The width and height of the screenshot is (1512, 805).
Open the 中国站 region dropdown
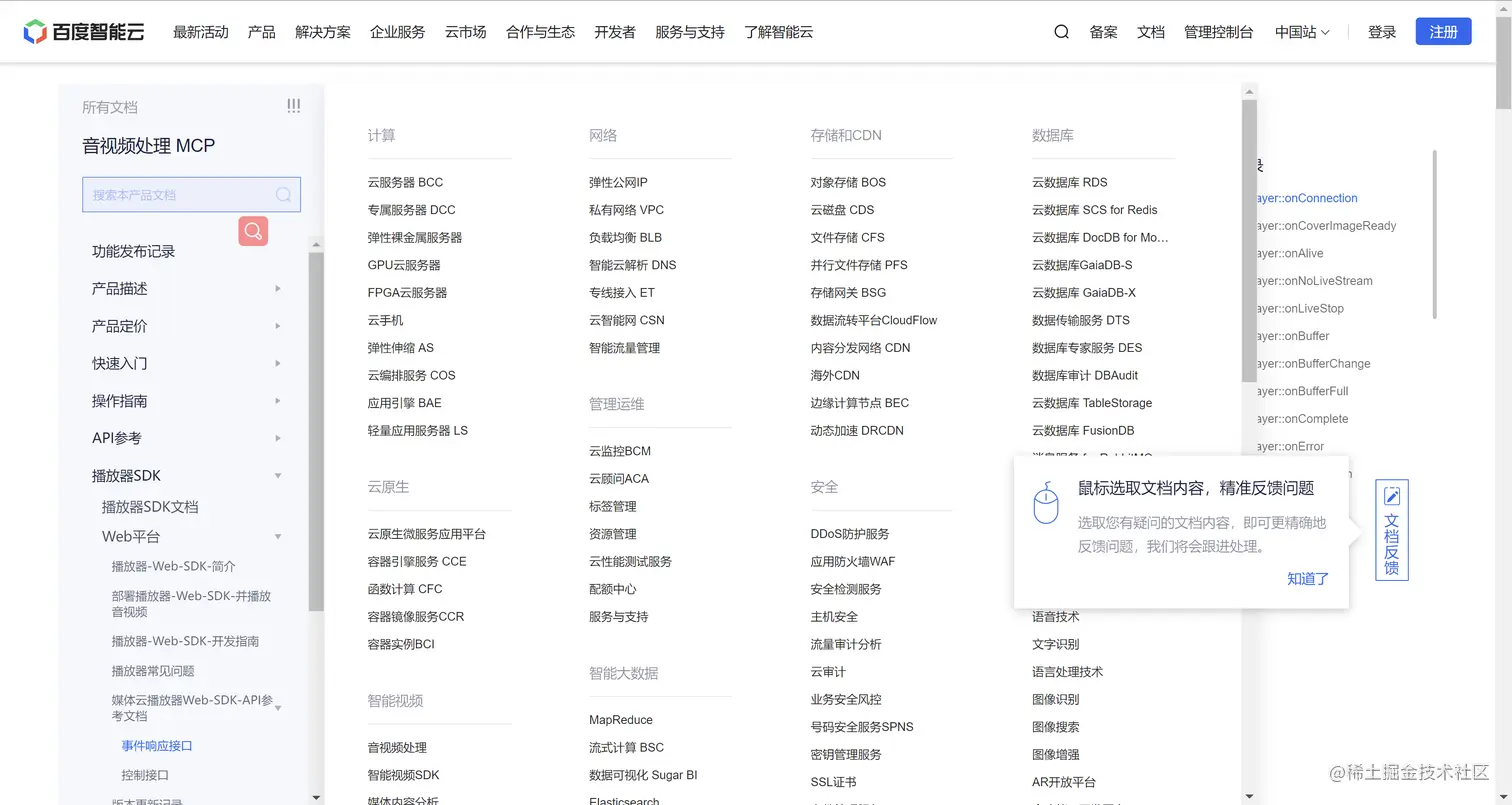pyautogui.click(x=1302, y=32)
